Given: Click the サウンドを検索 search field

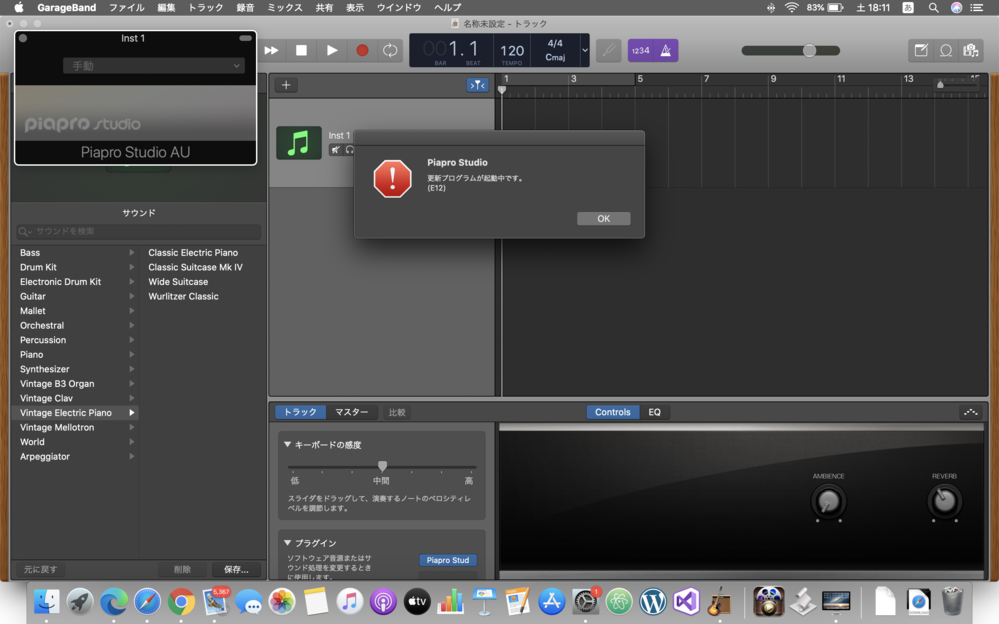Looking at the screenshot, I should click(x=139, y=231).
